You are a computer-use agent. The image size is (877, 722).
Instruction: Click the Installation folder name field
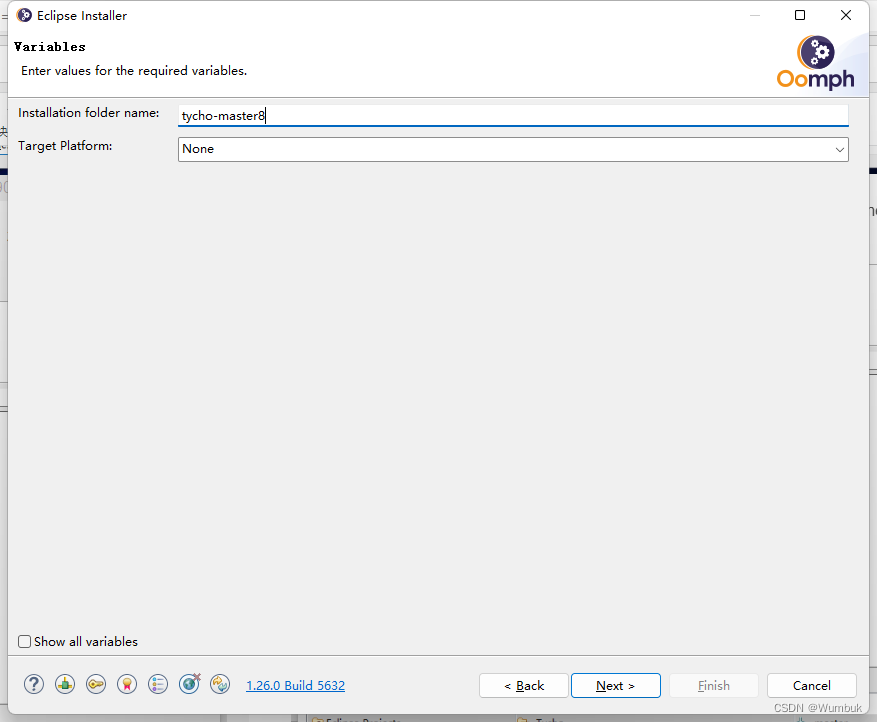[513, 115]
